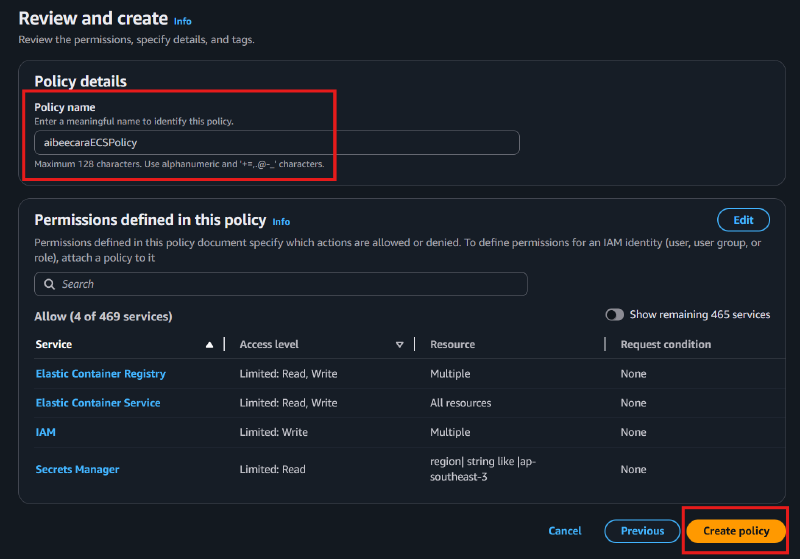Select 'Limited: Read, Write' for Elastic Container Registry
Image resolution: width=800 pixels, height=559 pixels.
pyautogui.click(x=288, y=374)
